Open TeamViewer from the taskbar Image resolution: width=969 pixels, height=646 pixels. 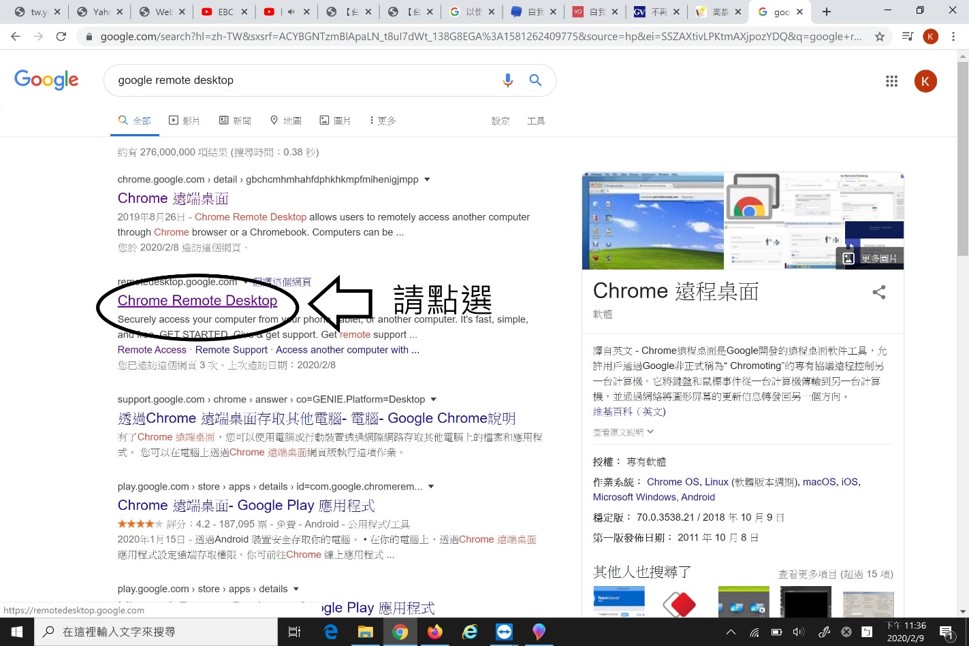pyautogui.click(x=504, y=632)
